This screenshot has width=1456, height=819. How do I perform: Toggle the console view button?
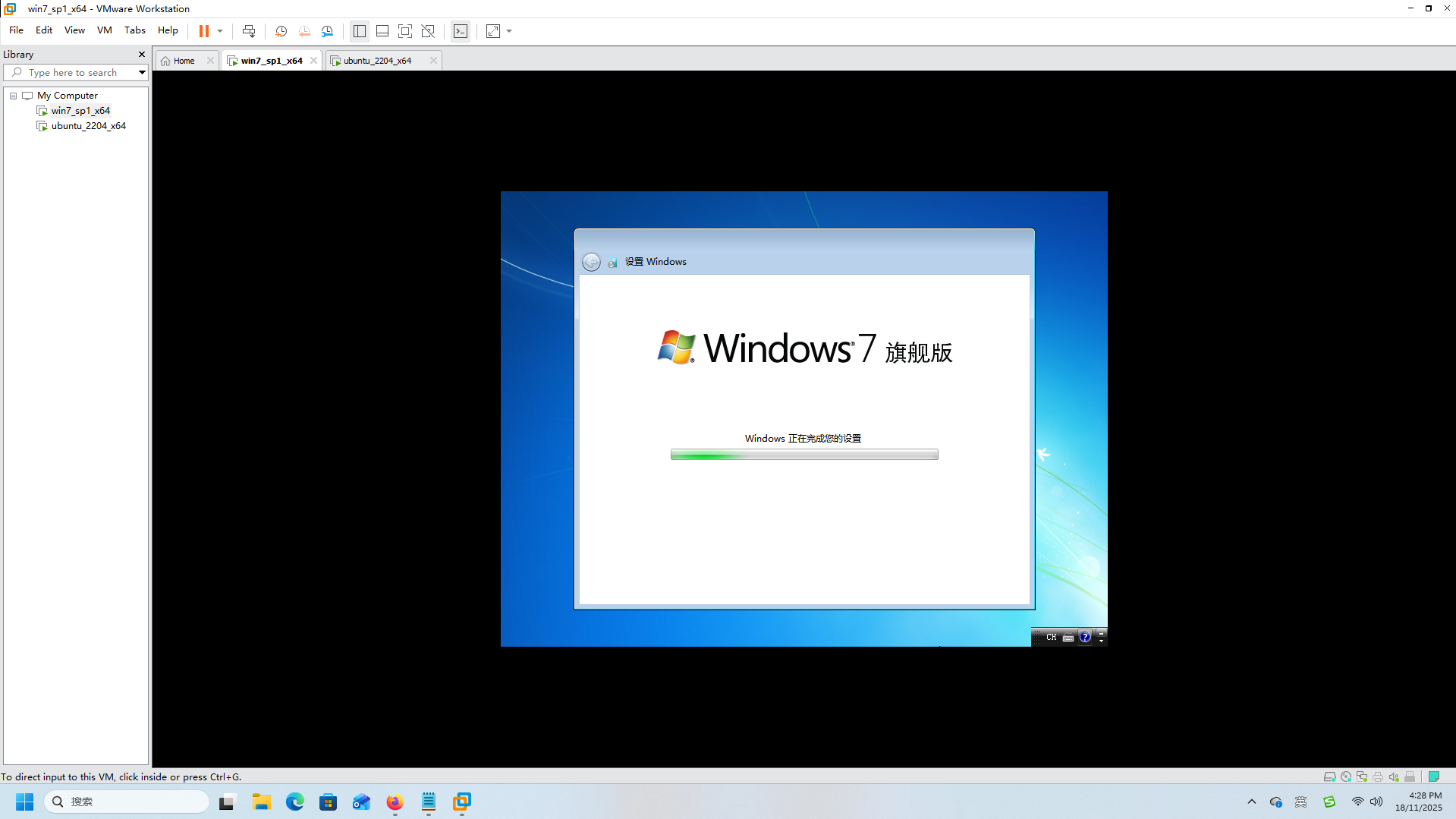(461, 31)
